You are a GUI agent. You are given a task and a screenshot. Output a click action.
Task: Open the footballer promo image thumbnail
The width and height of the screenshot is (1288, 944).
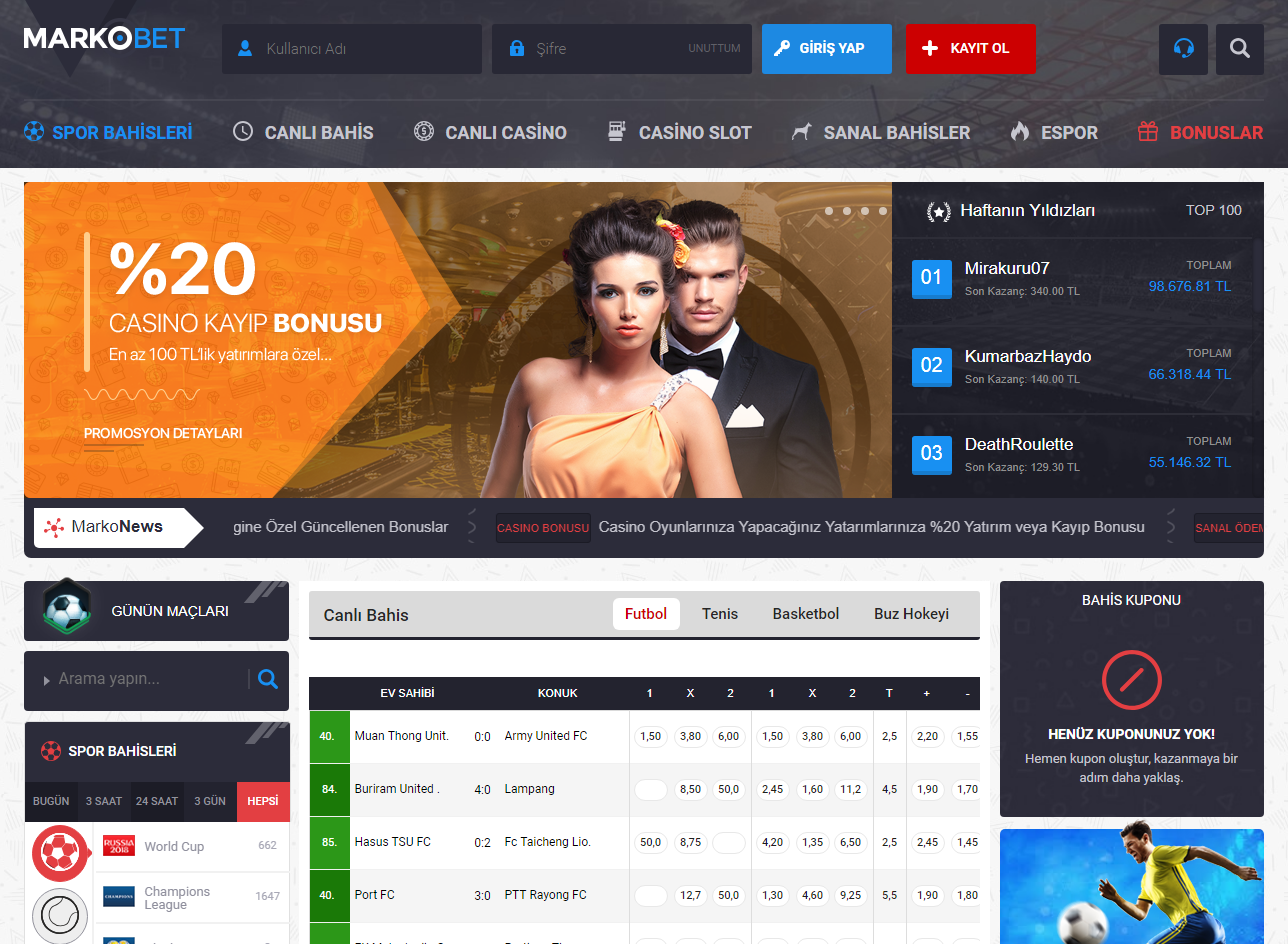tap(1131, 886)
